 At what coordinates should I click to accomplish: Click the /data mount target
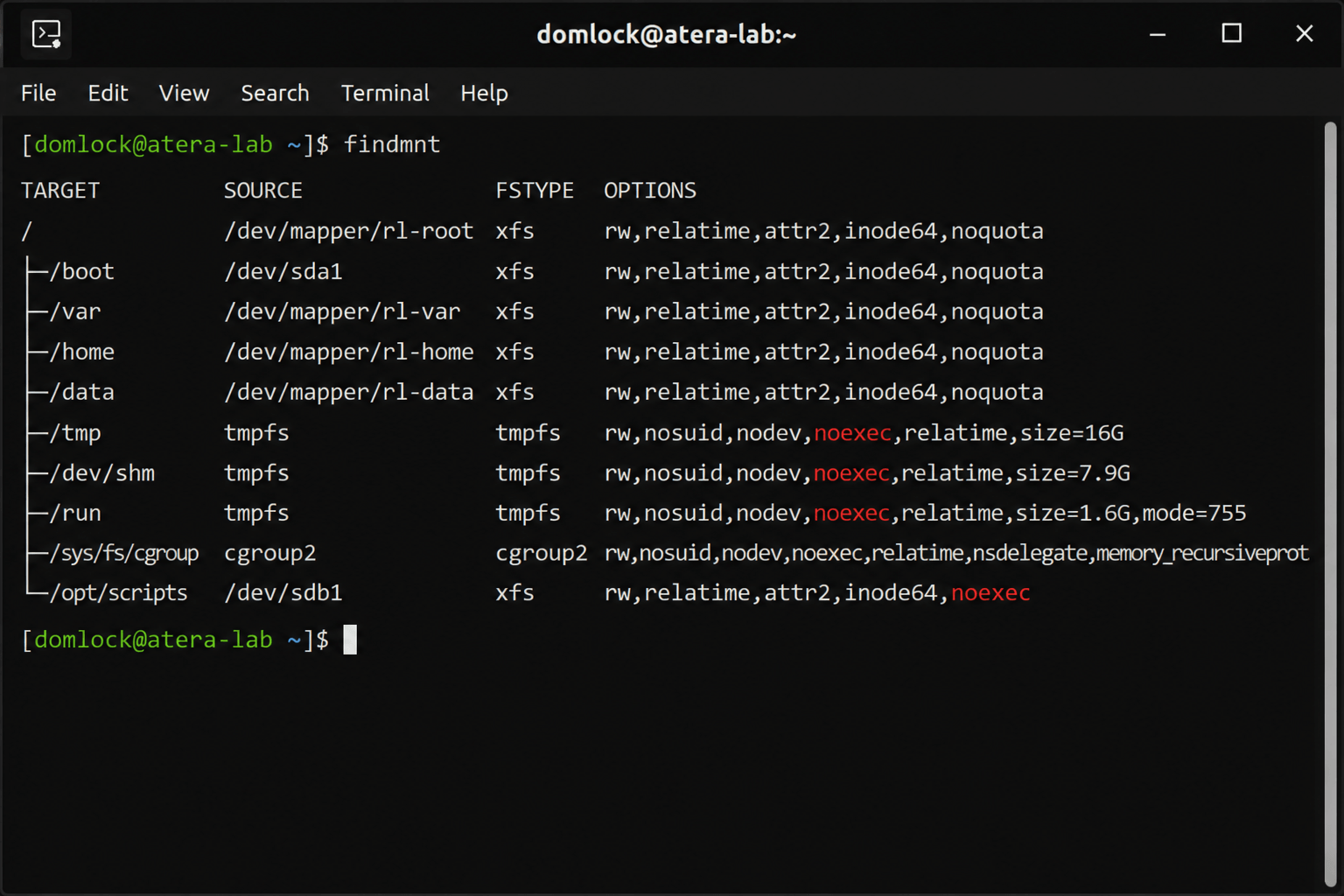(x=82, y=392)
